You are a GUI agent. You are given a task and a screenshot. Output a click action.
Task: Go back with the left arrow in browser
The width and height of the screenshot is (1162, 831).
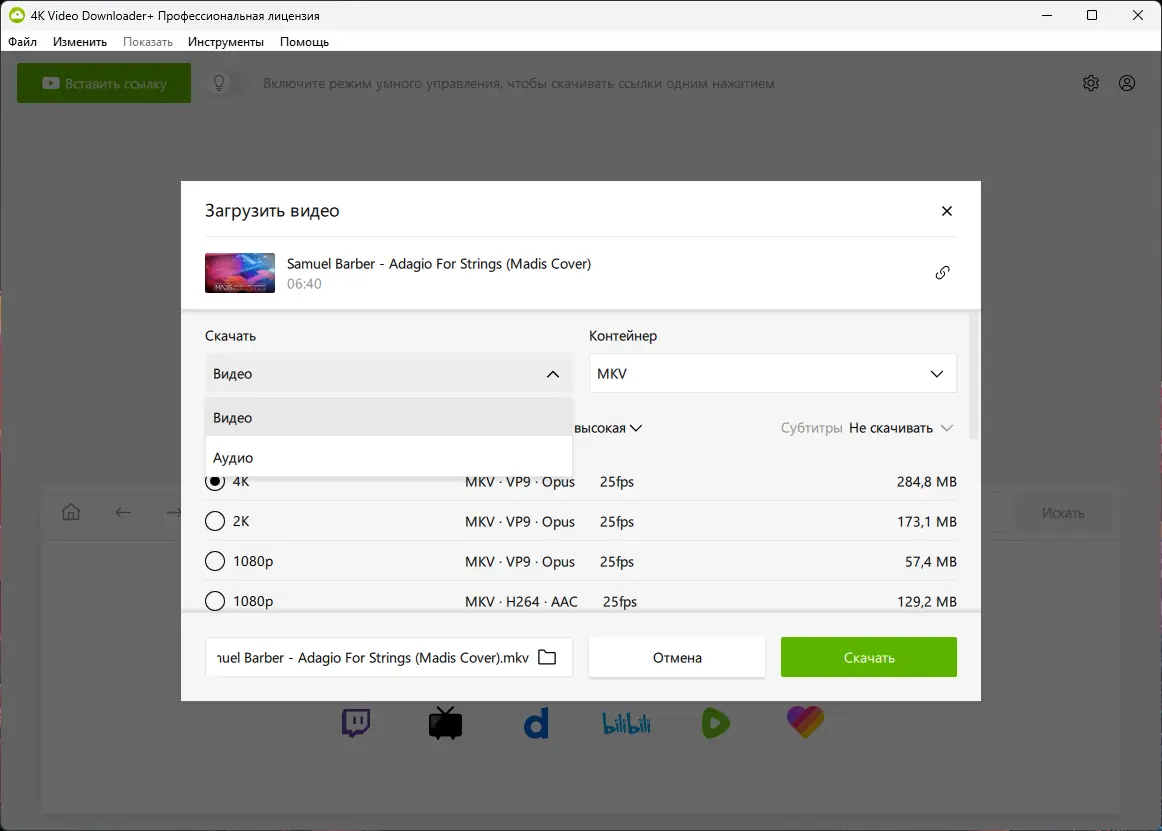pyautogui.click(x=123, y=512)
